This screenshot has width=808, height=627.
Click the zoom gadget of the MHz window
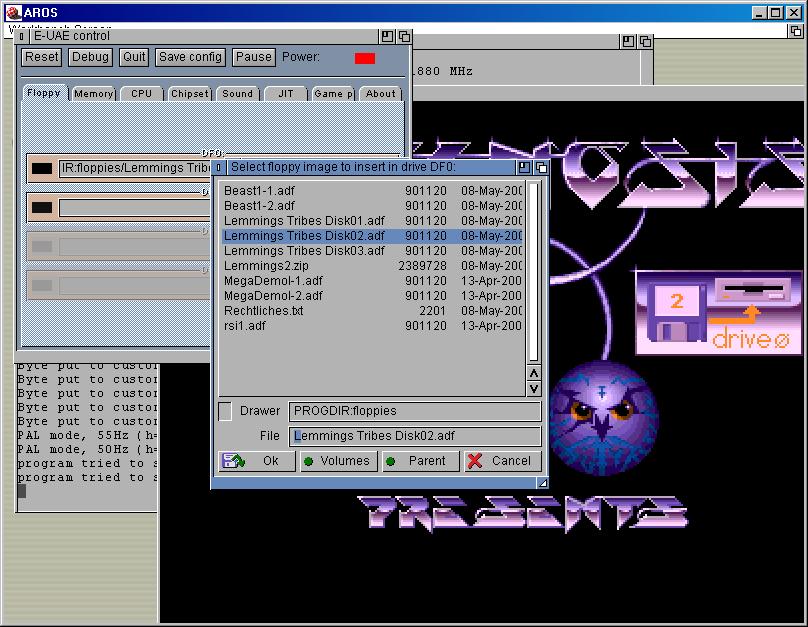click(628, 41)
